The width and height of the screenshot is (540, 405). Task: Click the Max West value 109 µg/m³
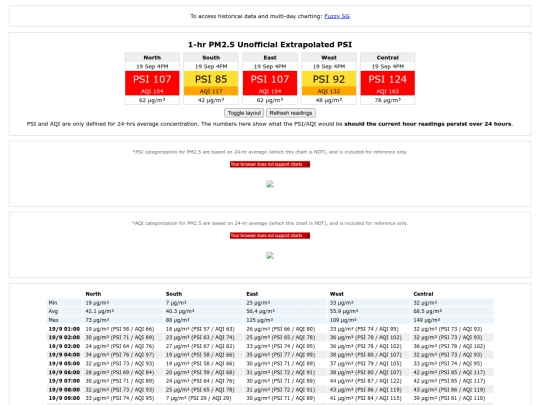click(x=343, y=320)
